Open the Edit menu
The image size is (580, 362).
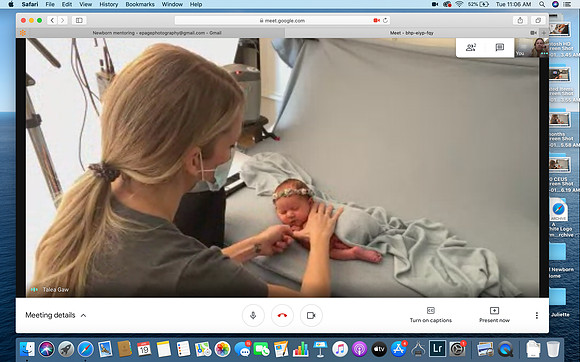pyautogui.click(x=67, y=4)
